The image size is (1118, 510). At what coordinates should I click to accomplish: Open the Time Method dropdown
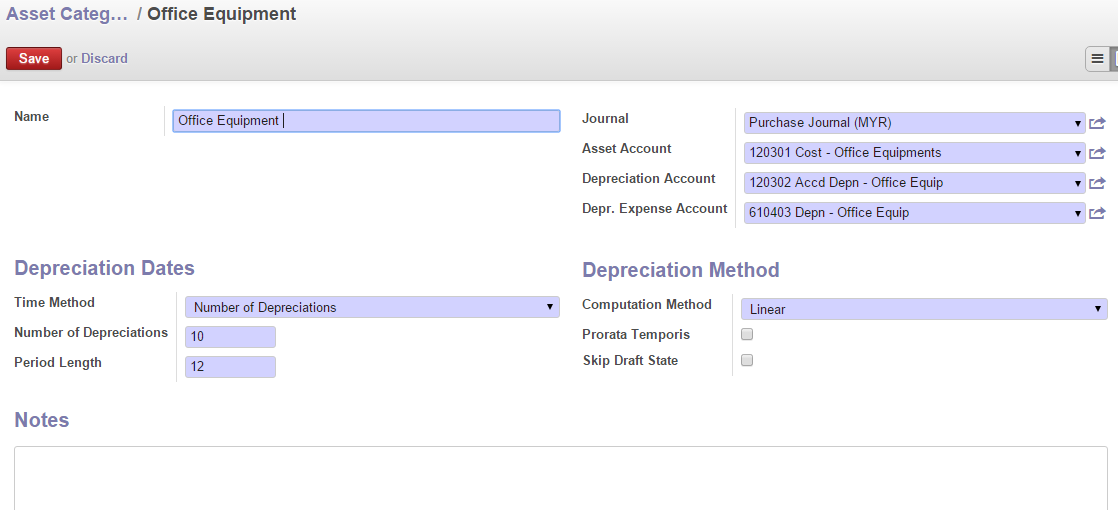372,307
